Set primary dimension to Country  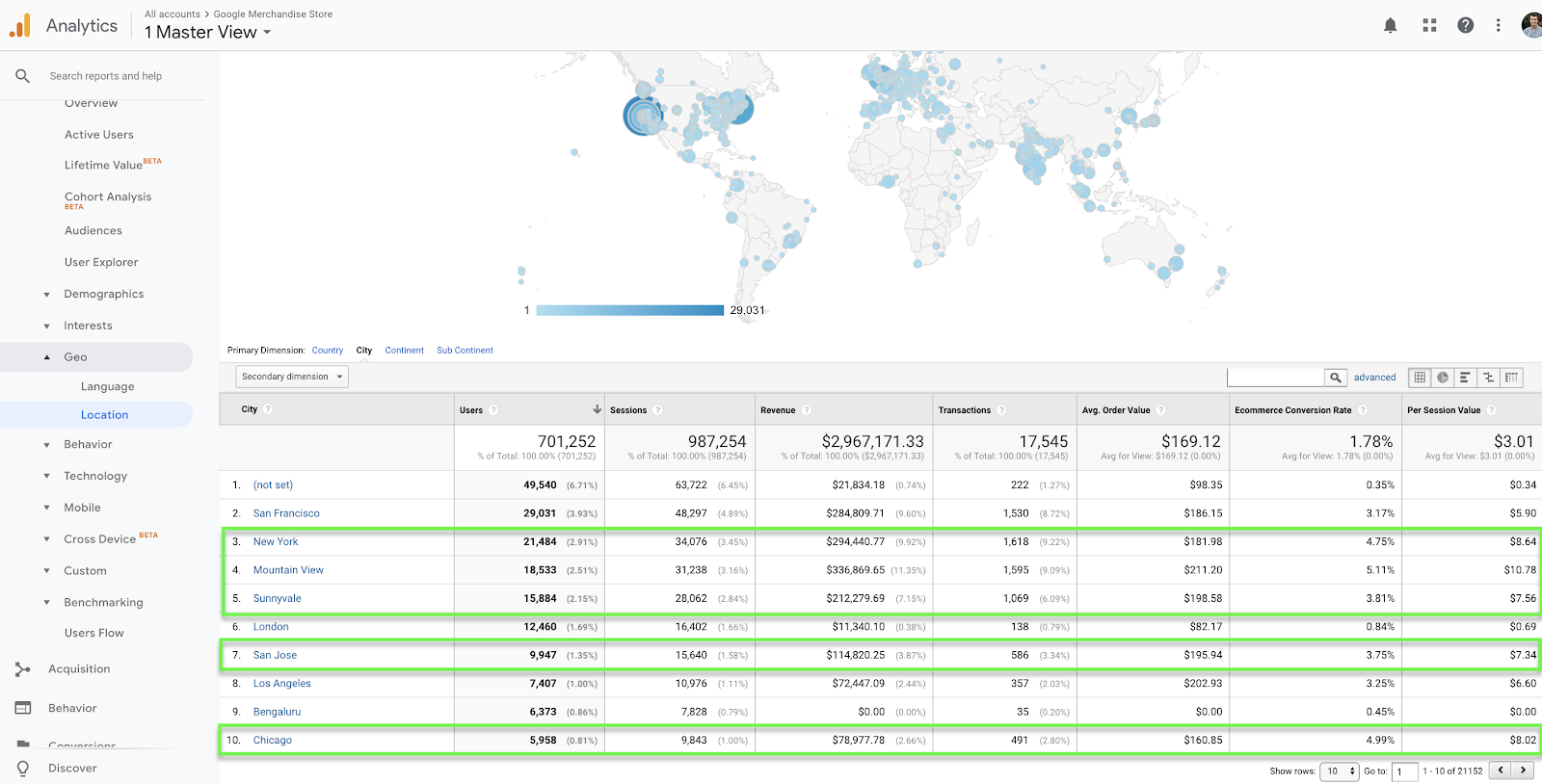click(328, 351)
